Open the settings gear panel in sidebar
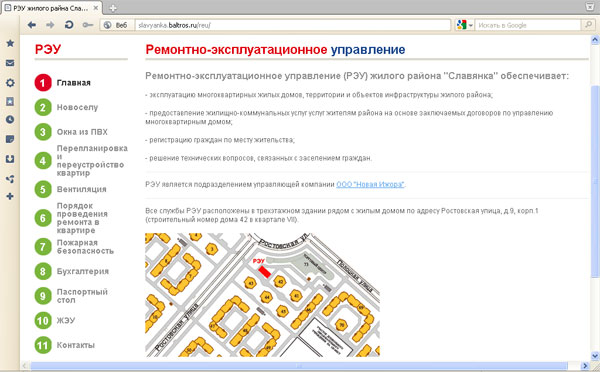The height and width of the screenshot is (372, 600). (x=10, y=83)
